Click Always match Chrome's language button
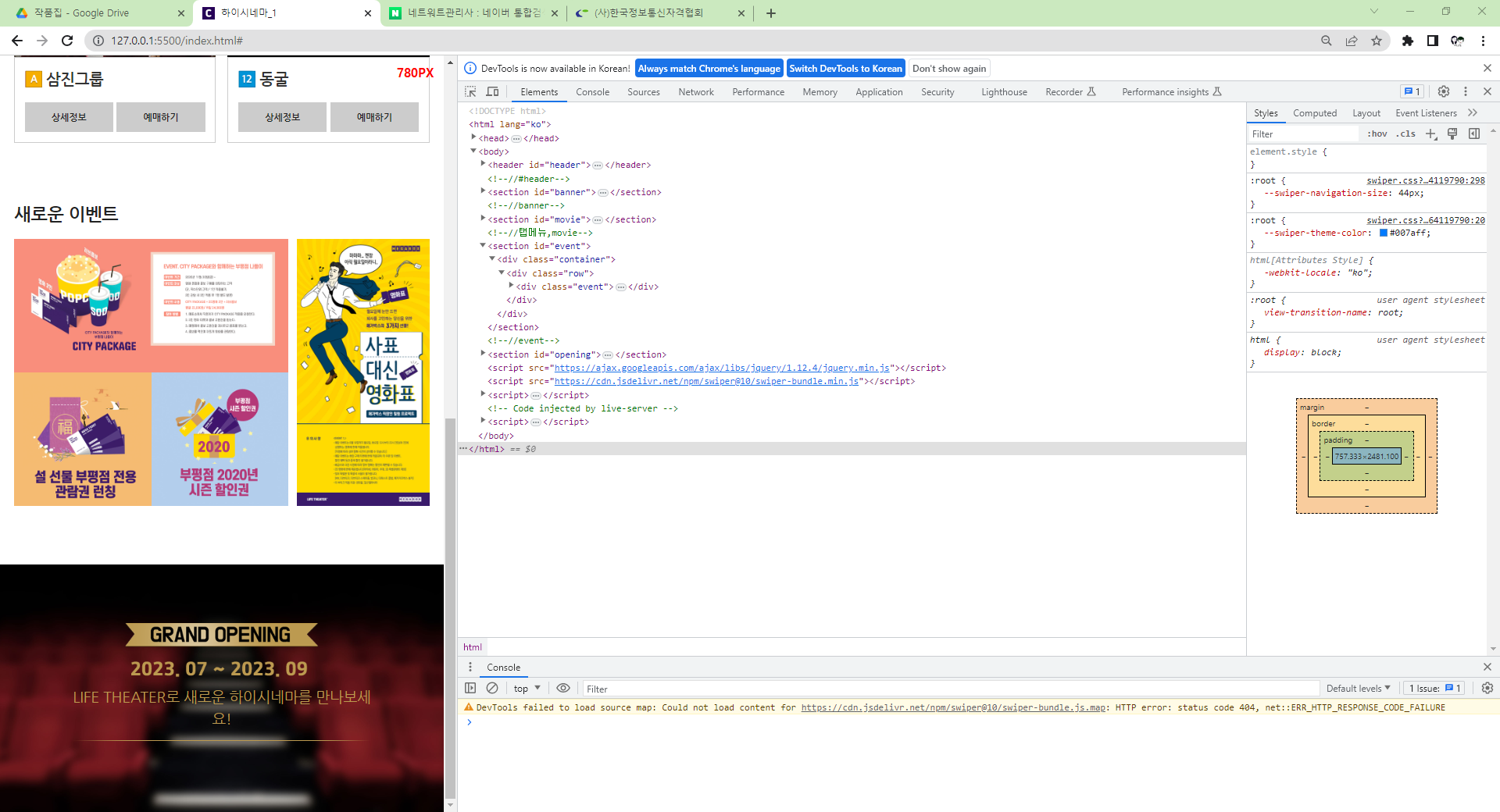This screenshot has height=812, width=1500. point(709,68)
